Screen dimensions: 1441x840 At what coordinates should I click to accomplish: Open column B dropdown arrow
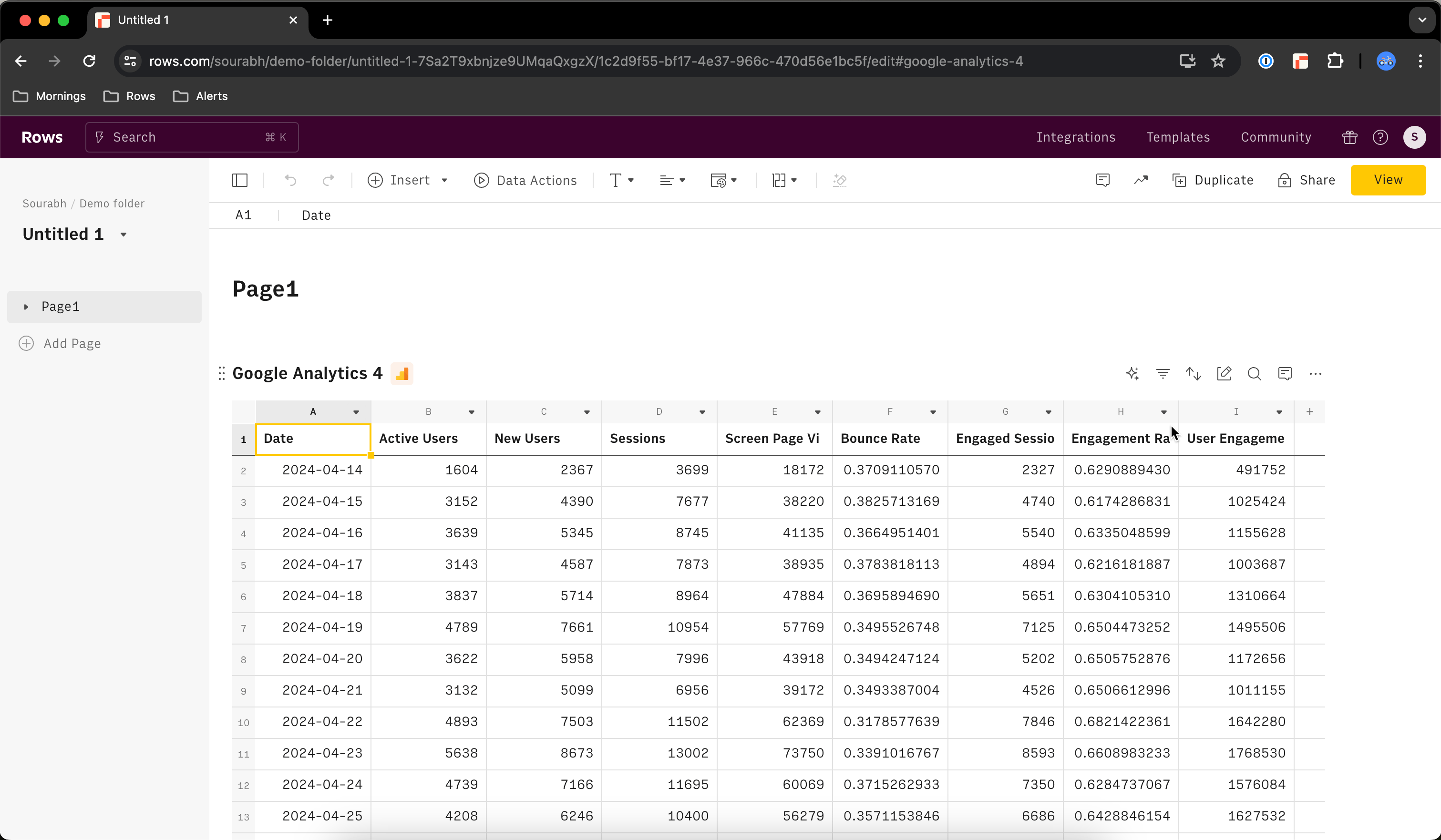point(471,412)
